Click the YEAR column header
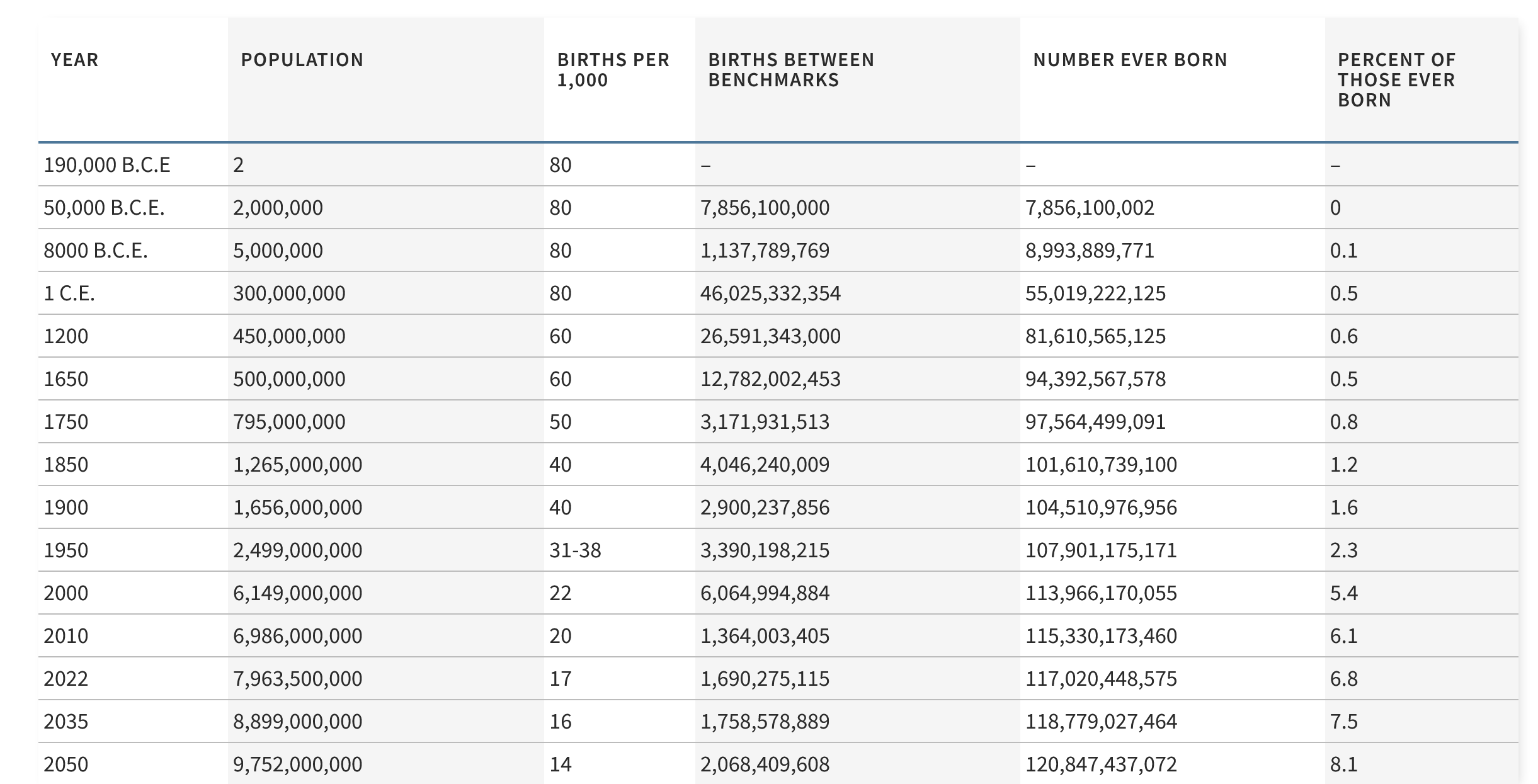The width and height of the screenshot is (1538, 784). (74, 60)
